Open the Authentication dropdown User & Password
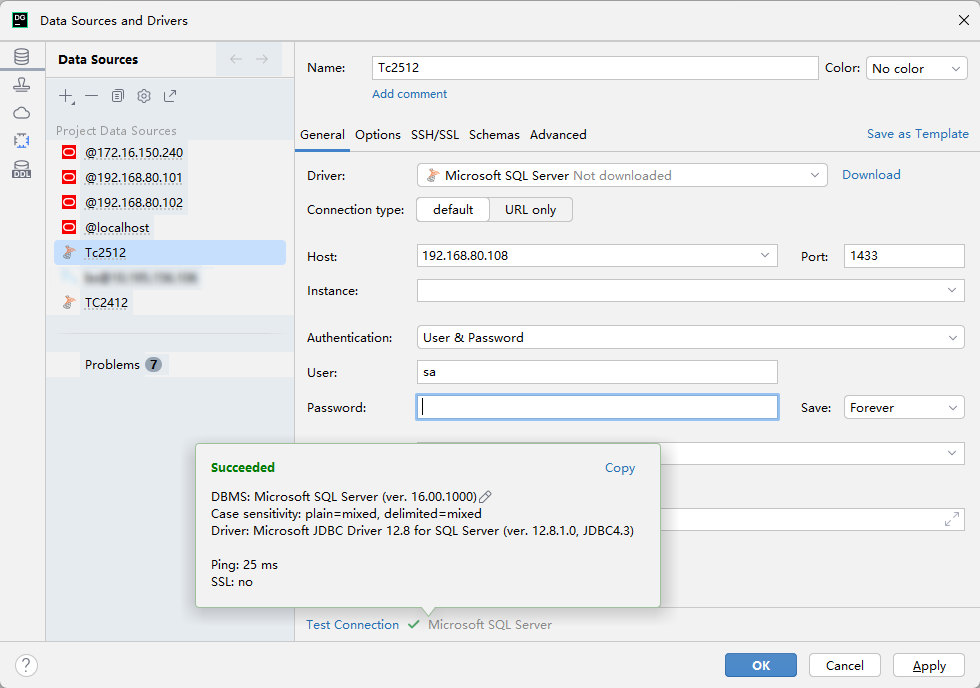Screen dimensions: 980x688 [691, 337]
